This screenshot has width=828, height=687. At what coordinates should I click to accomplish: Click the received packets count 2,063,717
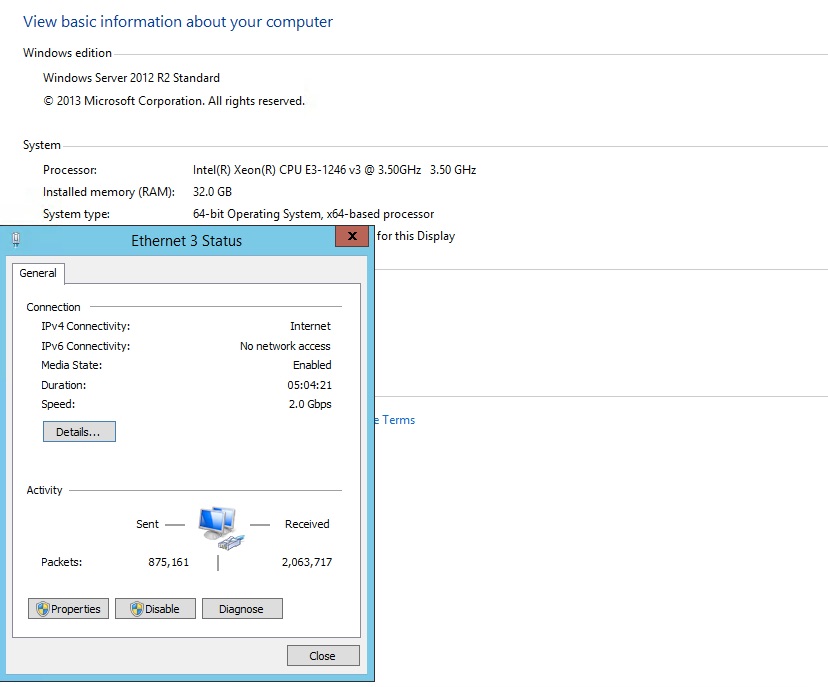[x=307, y=562]
